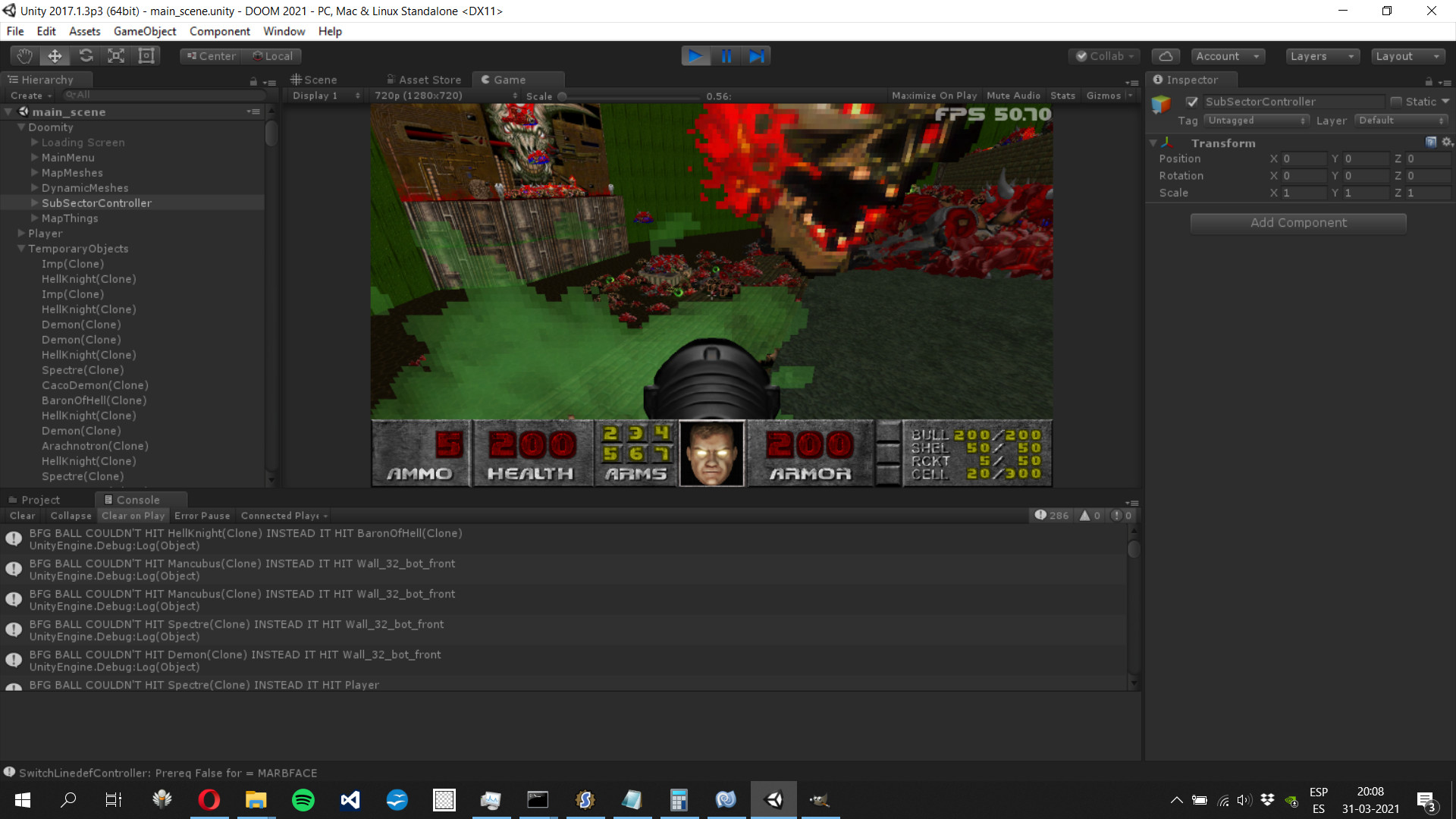Toggle the Local handle rotation button

[x=272, y=56]
